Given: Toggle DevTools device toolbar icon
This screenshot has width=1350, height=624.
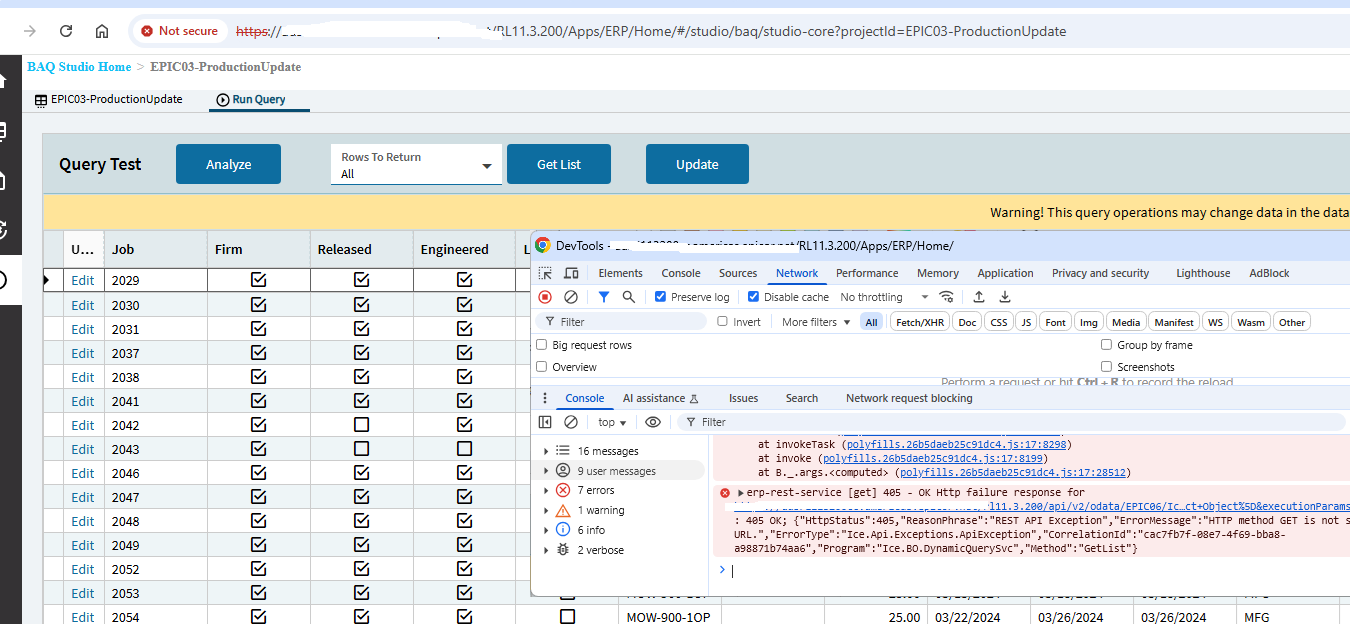Looking at the screenshot, I should [x=571, y=273].
